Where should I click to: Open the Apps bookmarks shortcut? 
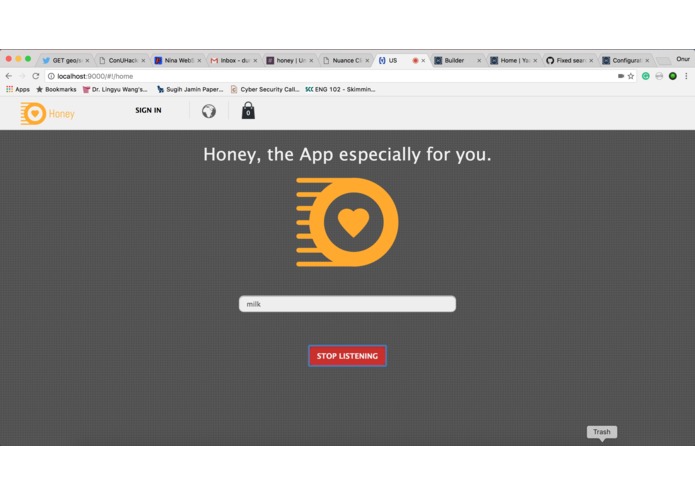[x=18, y=89]
